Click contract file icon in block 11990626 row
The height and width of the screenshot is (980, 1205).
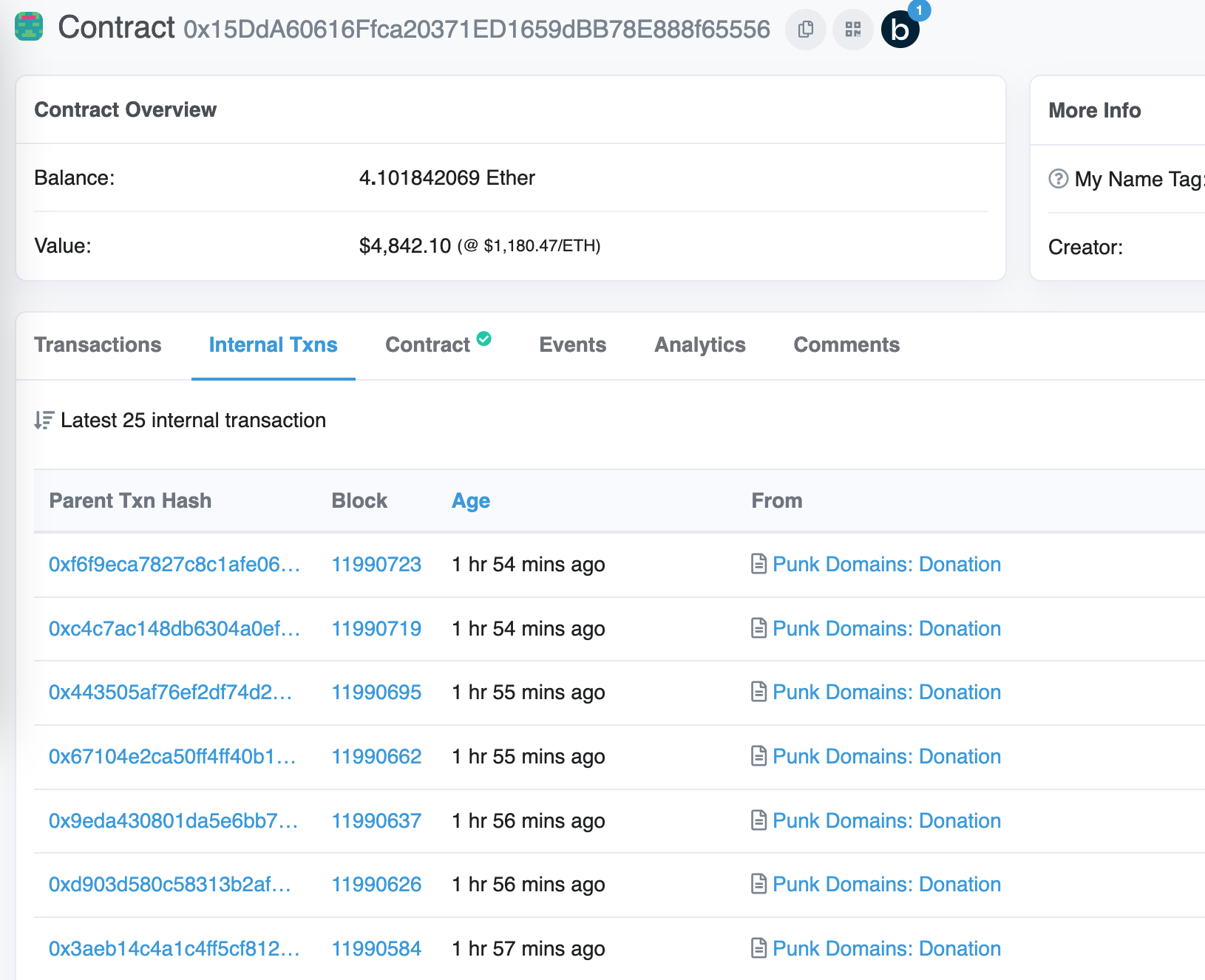pos(758,884)
